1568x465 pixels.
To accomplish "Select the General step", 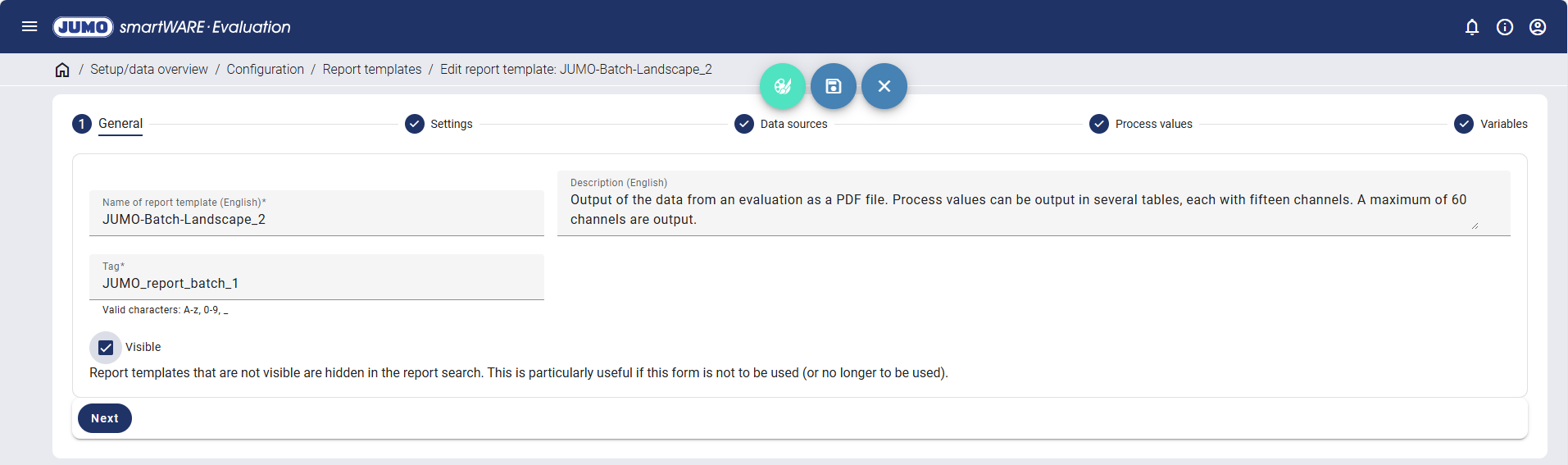I will click(x=120, y=124).
